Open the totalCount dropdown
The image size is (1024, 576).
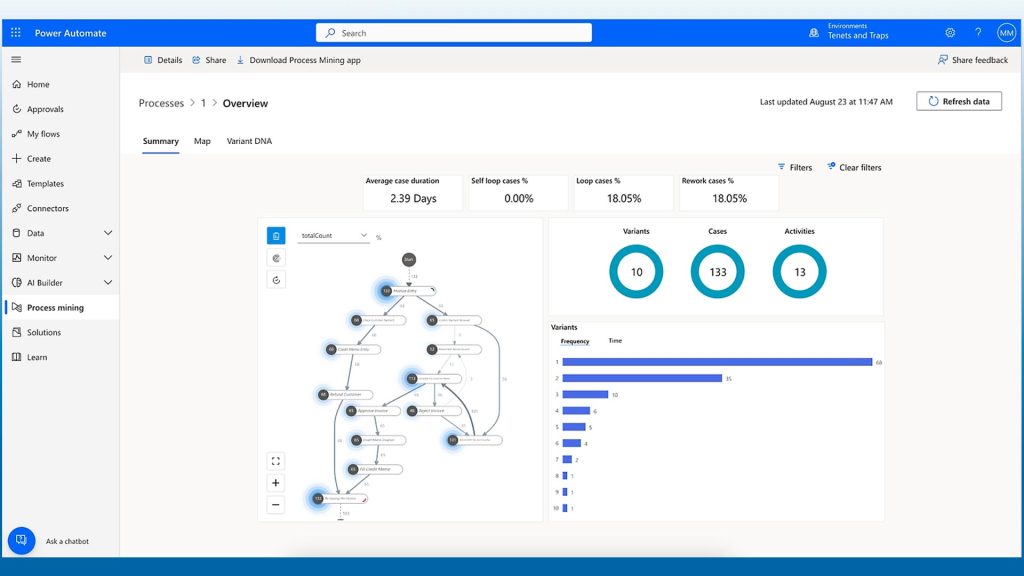pyautogui.click(x=334, y=236)
